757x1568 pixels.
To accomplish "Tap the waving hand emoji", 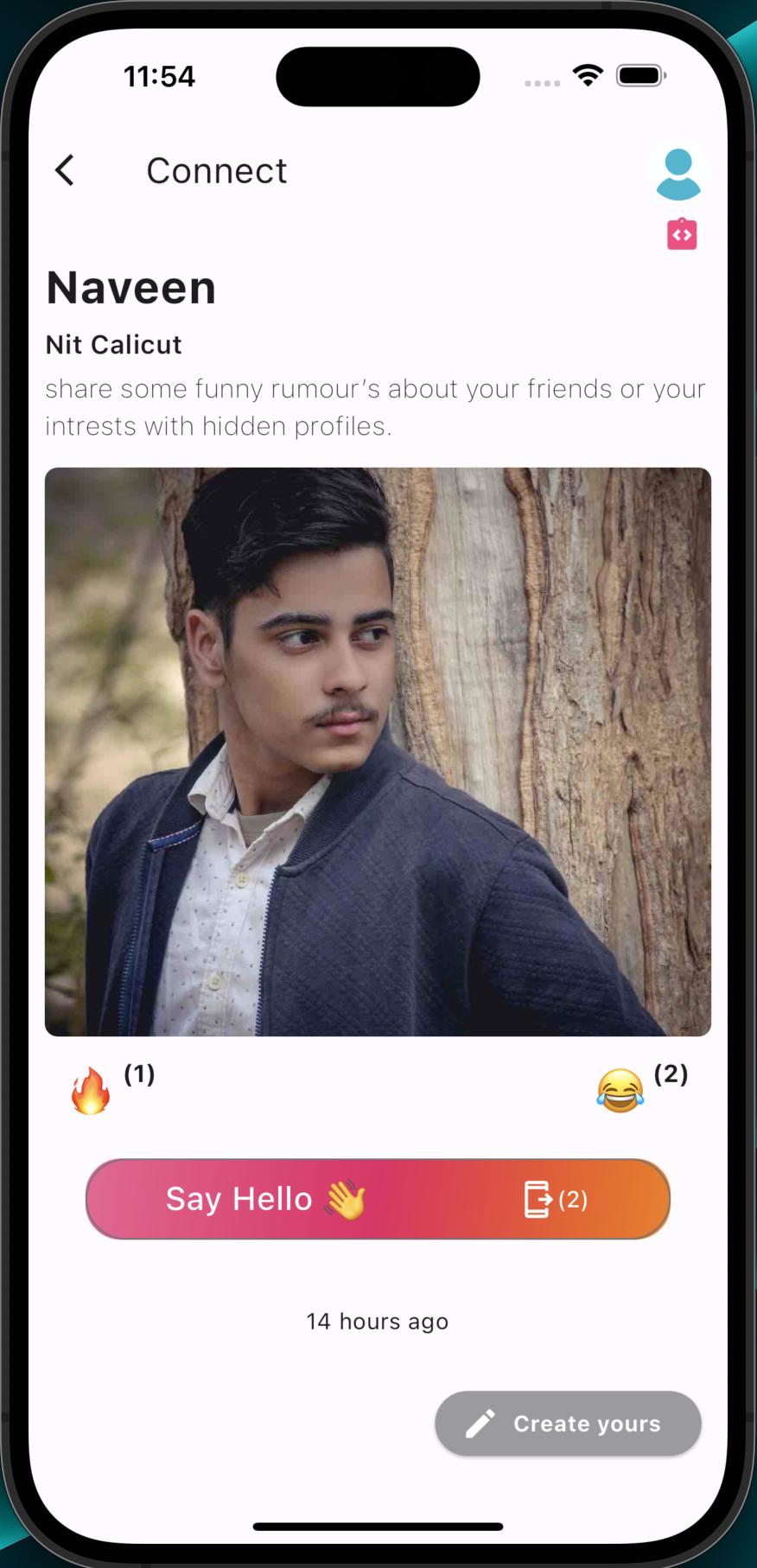I will (345, 1200).
